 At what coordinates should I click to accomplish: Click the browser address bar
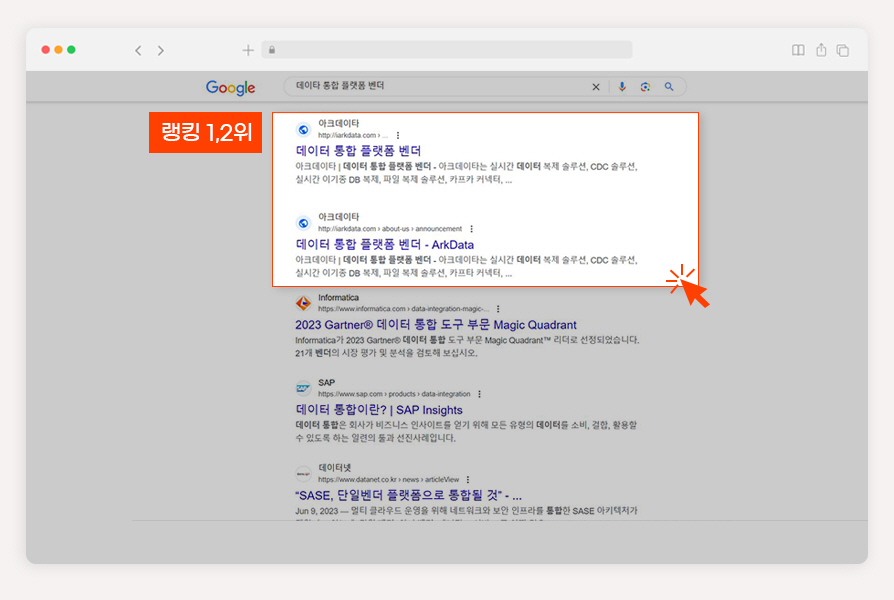coord(447,50)
